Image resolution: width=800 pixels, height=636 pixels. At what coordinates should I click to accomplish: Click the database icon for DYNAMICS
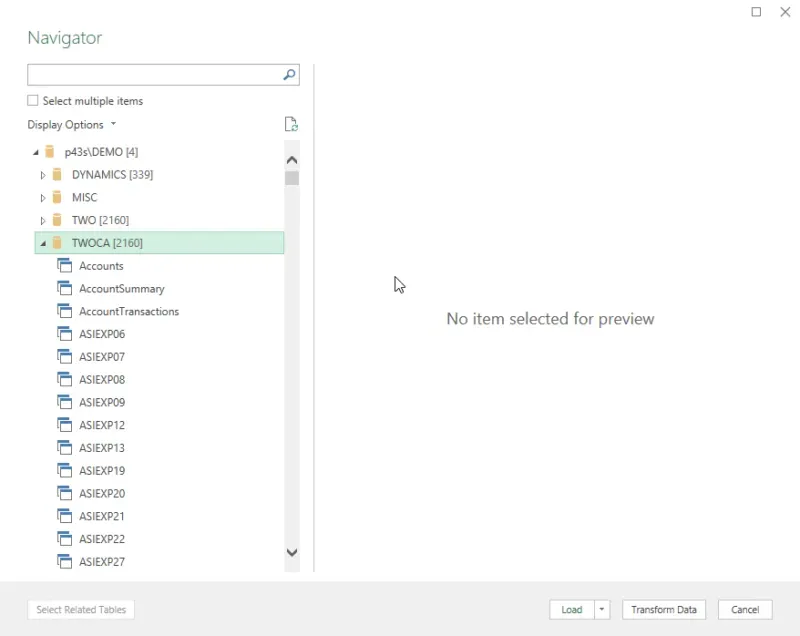pos(57,175)
